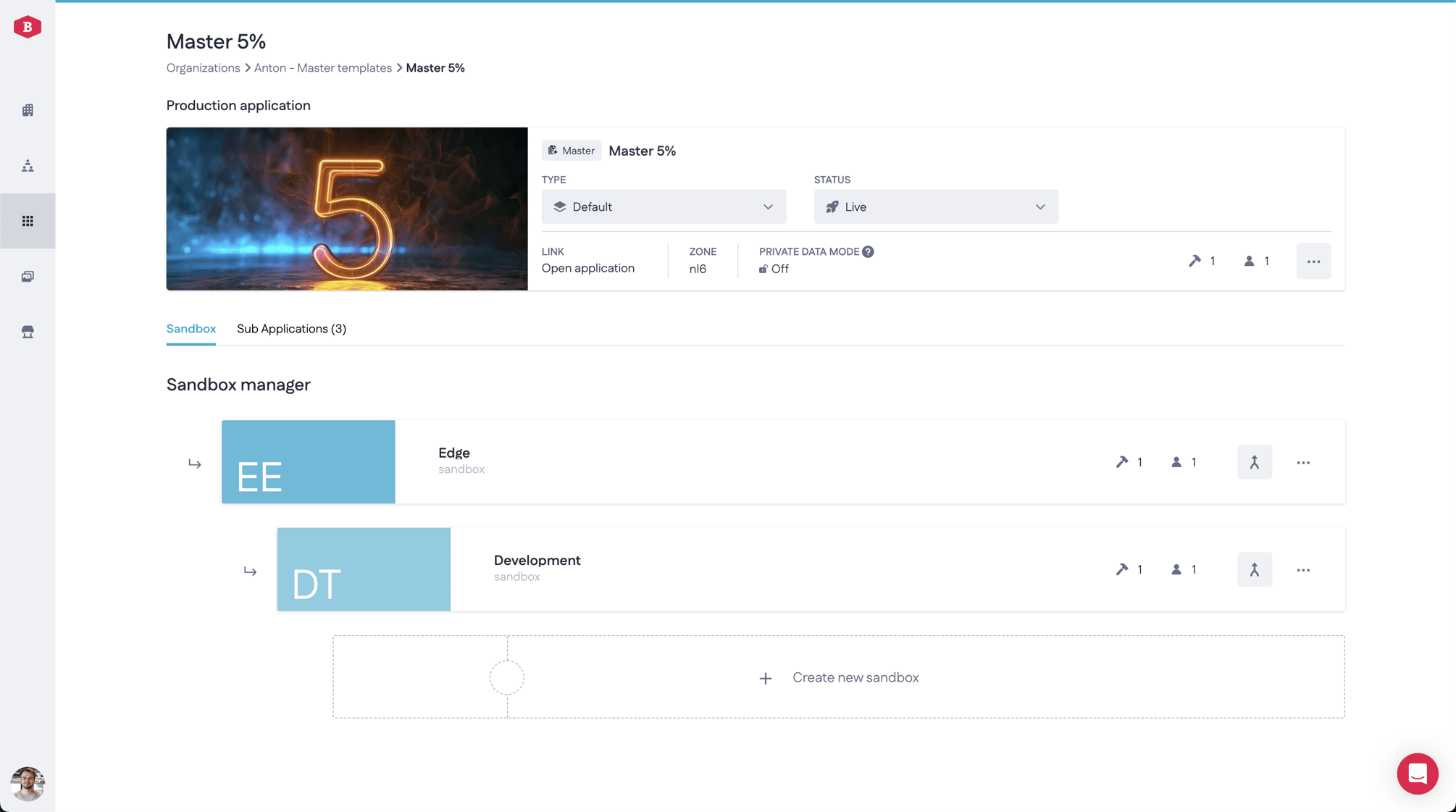Click the Development sandbox name
1456x812 pixels.
(x=537, y=560)
